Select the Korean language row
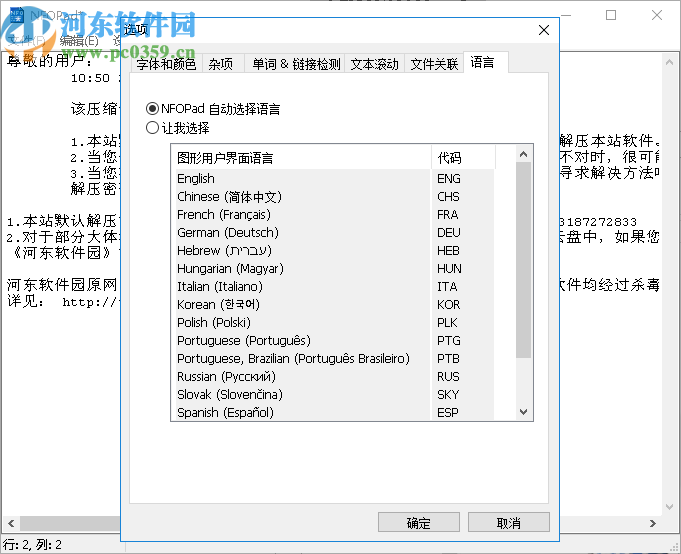This screenshot has height=554, width=681. pyautogui.click(x=301, y=305)
